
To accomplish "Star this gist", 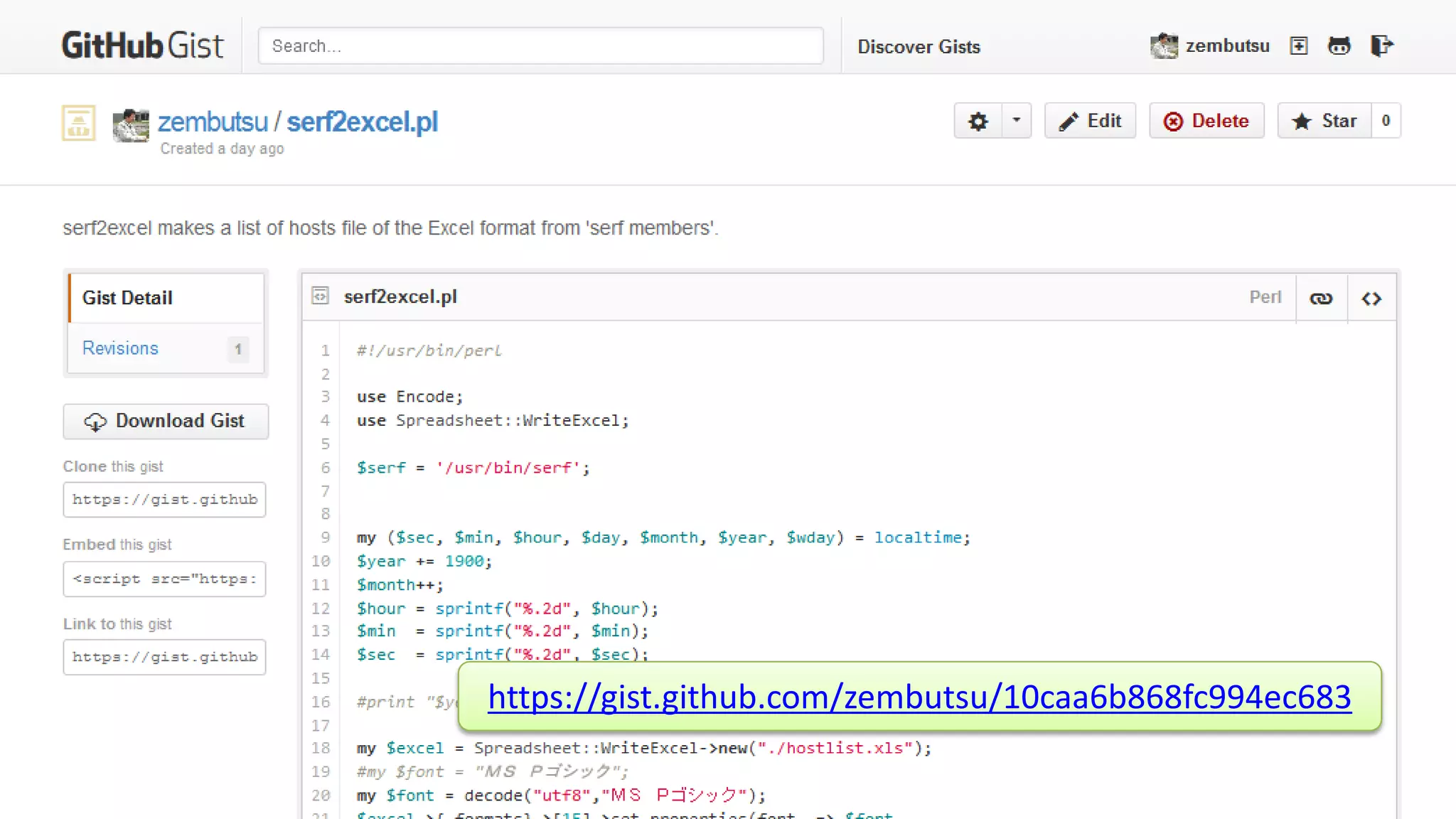I will (1324, 121).
